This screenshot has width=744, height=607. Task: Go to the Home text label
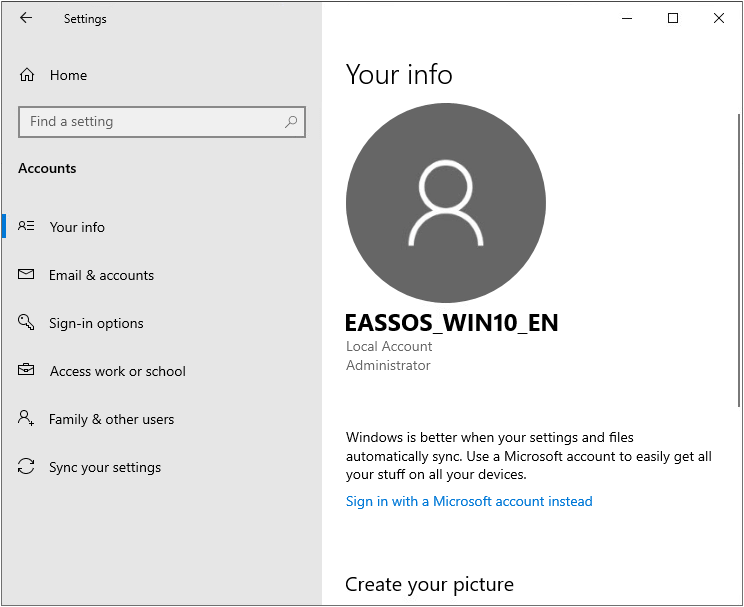coord(68,75)
